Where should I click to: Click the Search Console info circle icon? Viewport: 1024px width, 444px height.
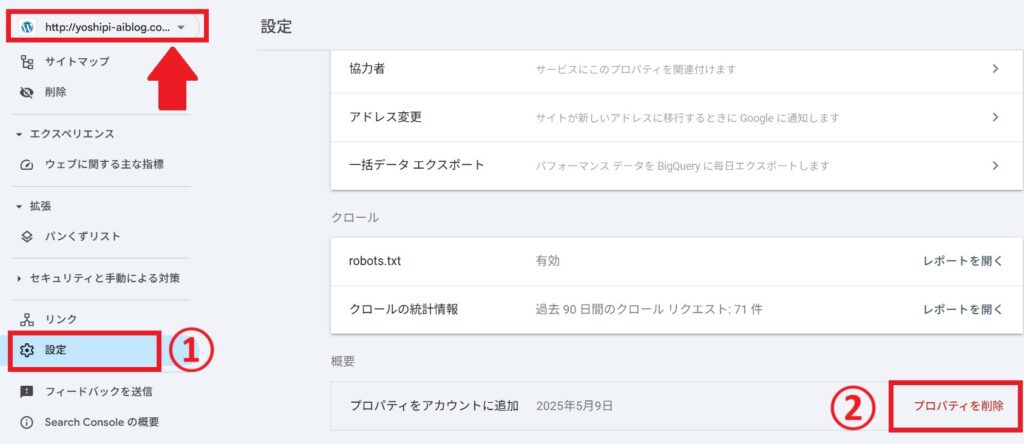[27, 422]
